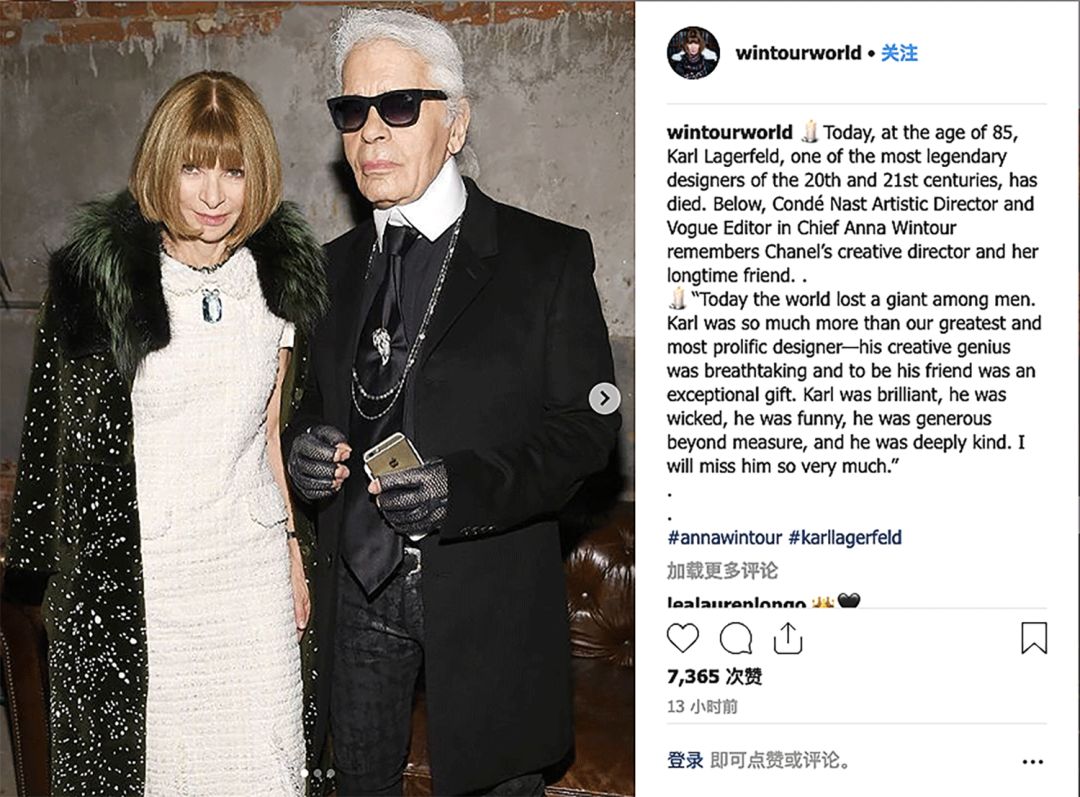This screenshot has height=797, width=1080.
Task: Save post with bookmark icon
Action: (1034, 638)
